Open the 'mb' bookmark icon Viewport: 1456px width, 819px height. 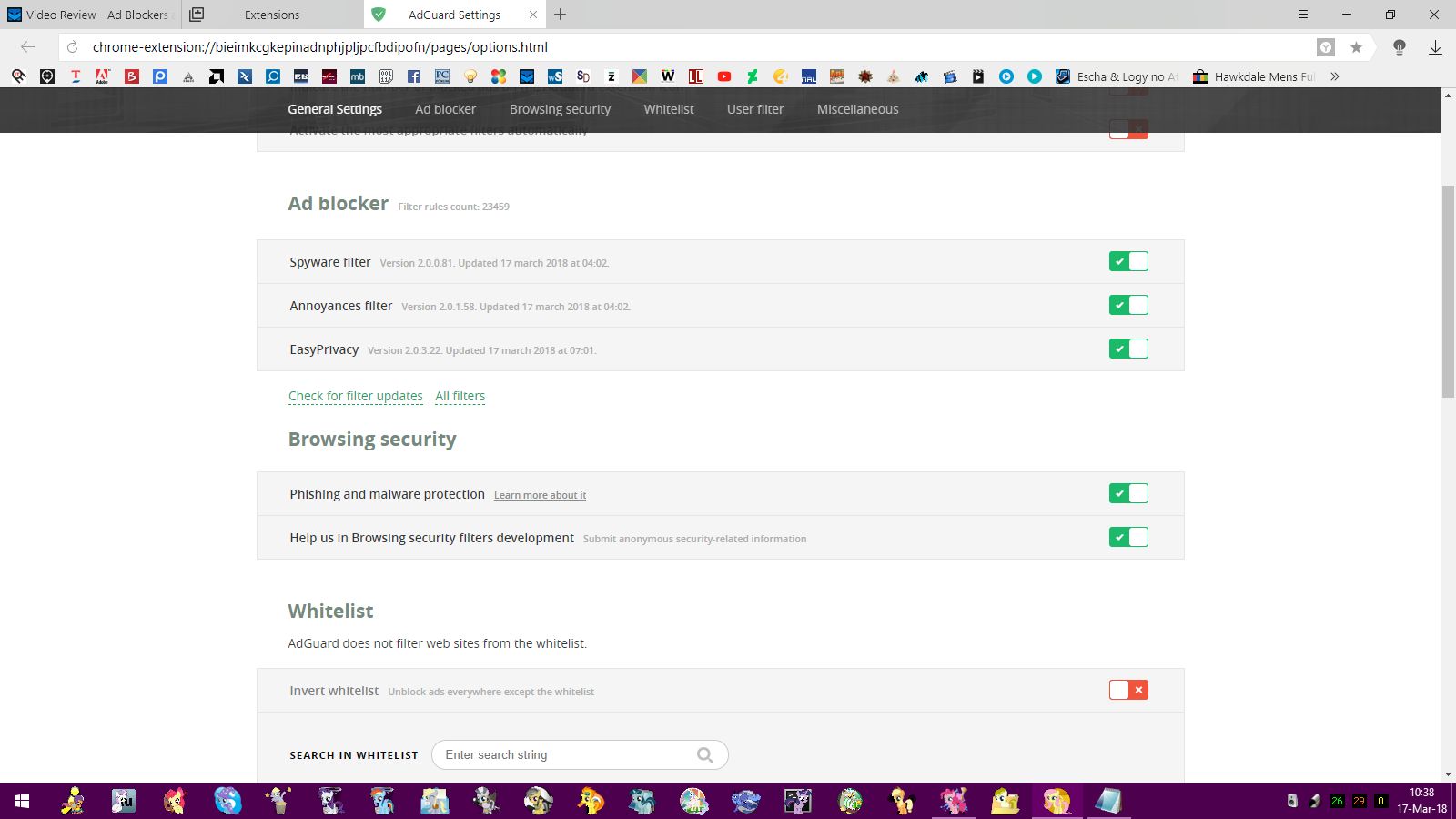click(358, 76)
